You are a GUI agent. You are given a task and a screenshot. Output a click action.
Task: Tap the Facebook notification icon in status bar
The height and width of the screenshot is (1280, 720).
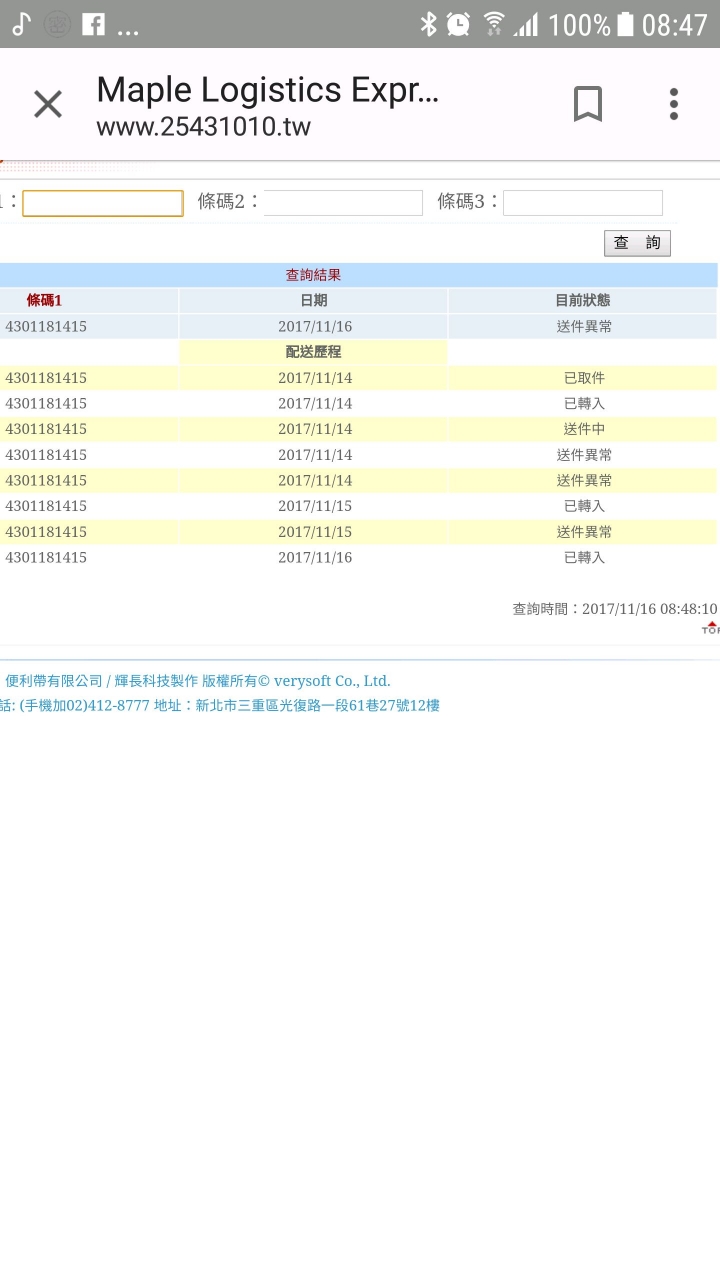(x=93, y=24)
